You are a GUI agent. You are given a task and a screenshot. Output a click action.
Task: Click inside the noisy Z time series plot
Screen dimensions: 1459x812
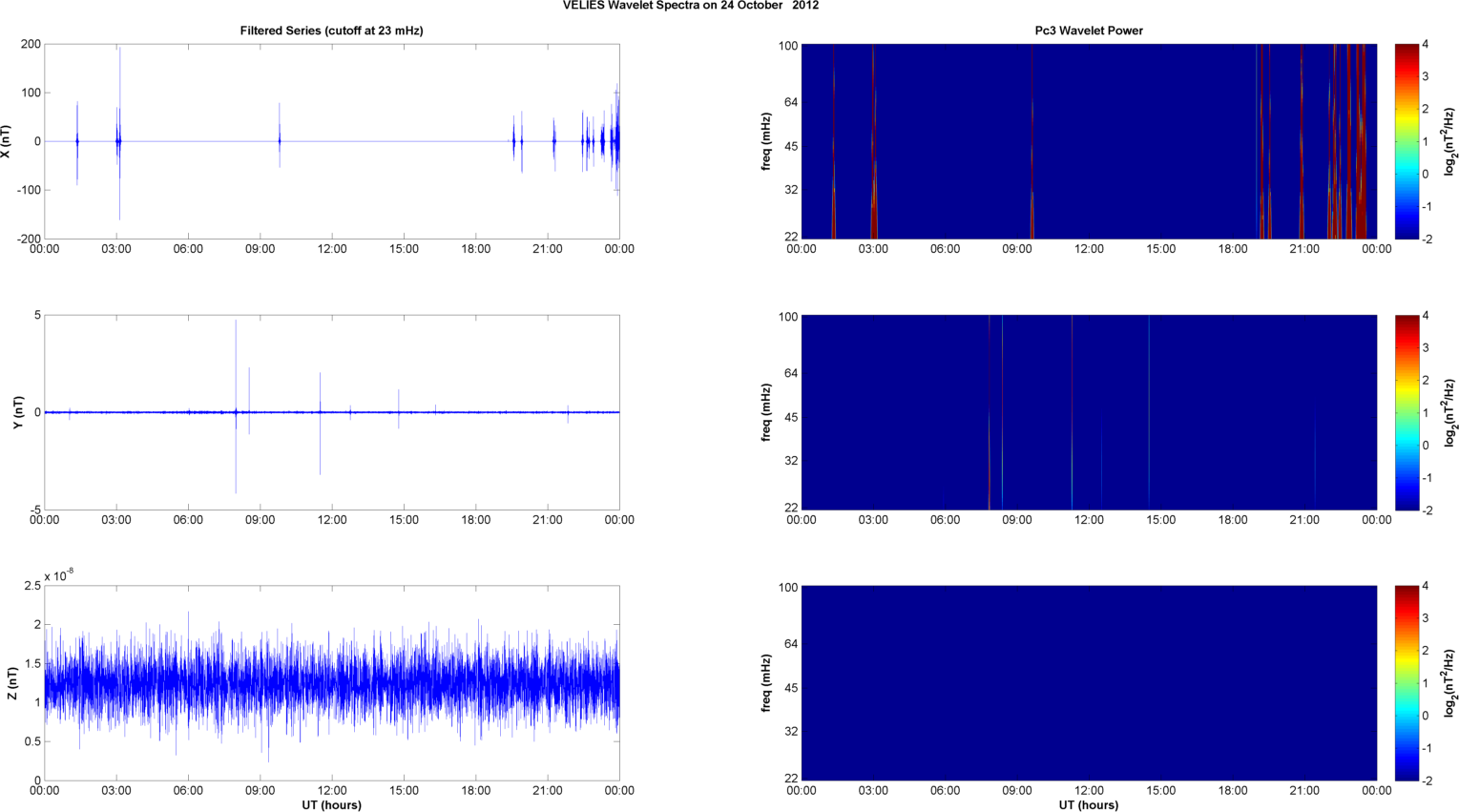[x=331, y=683]
